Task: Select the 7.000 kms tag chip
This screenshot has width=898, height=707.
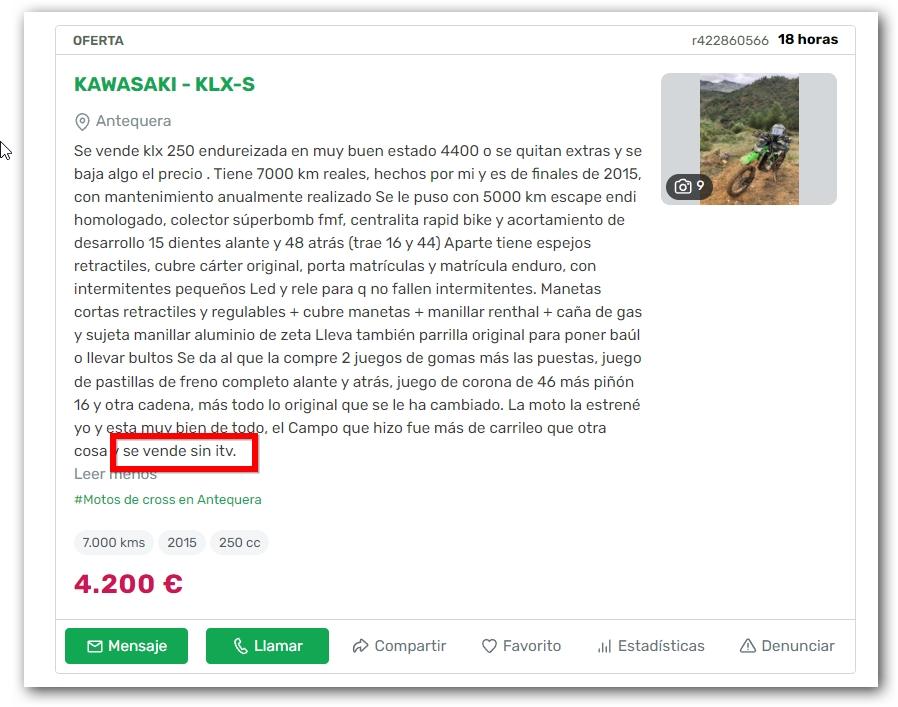Action: coord(113,543)
